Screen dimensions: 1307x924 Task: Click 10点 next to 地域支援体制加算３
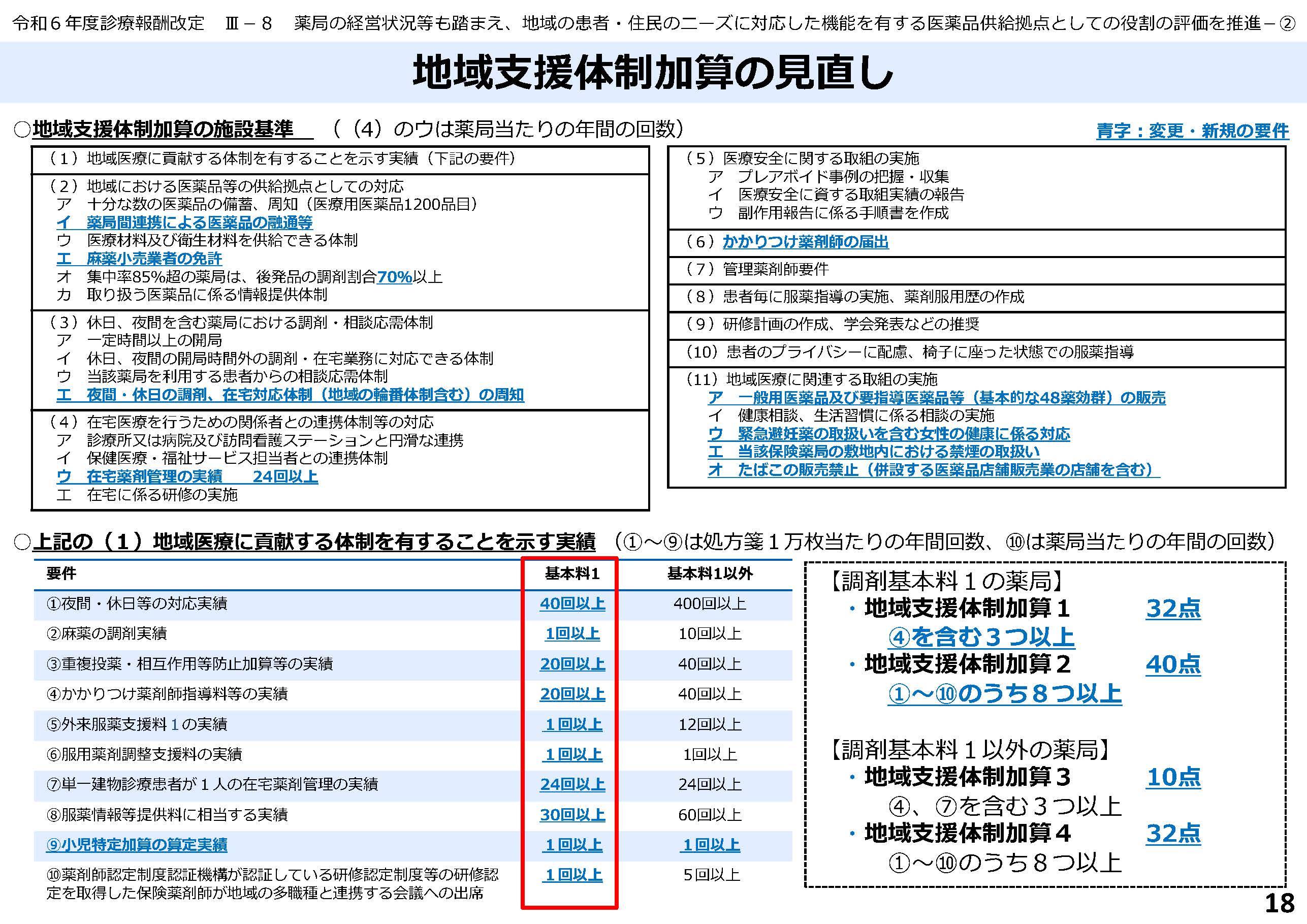pos(1173,777)
